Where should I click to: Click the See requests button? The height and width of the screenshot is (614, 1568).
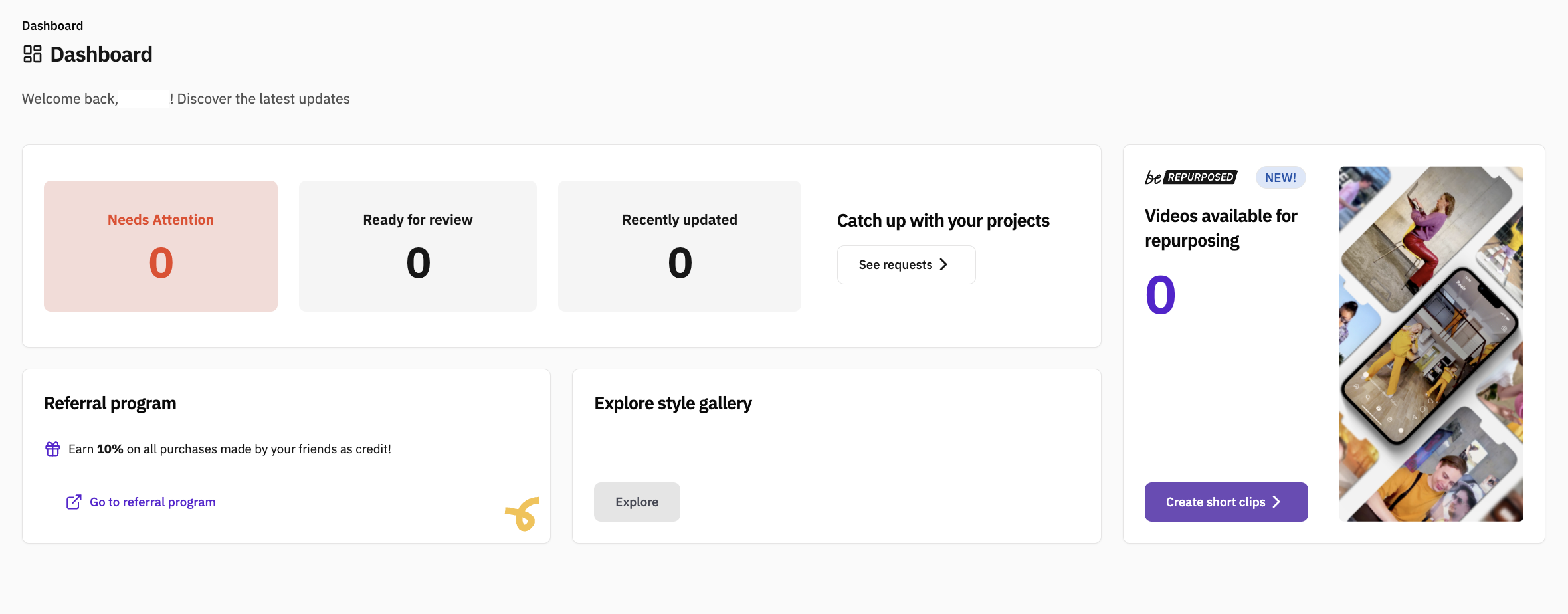pyautogui.click(x=906, y=264)
